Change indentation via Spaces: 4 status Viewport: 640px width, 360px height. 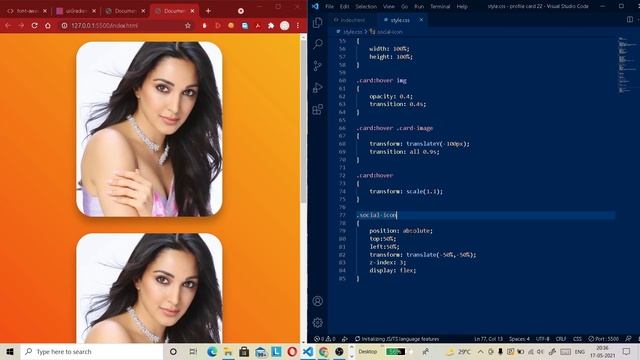(x=519, y=339)
